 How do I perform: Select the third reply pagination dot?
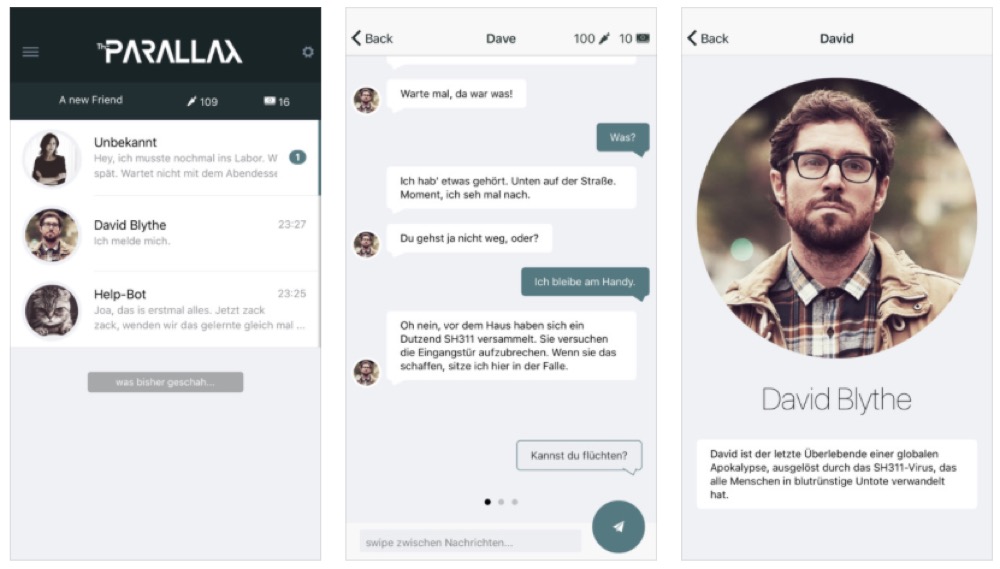click(x=515, y=502)
